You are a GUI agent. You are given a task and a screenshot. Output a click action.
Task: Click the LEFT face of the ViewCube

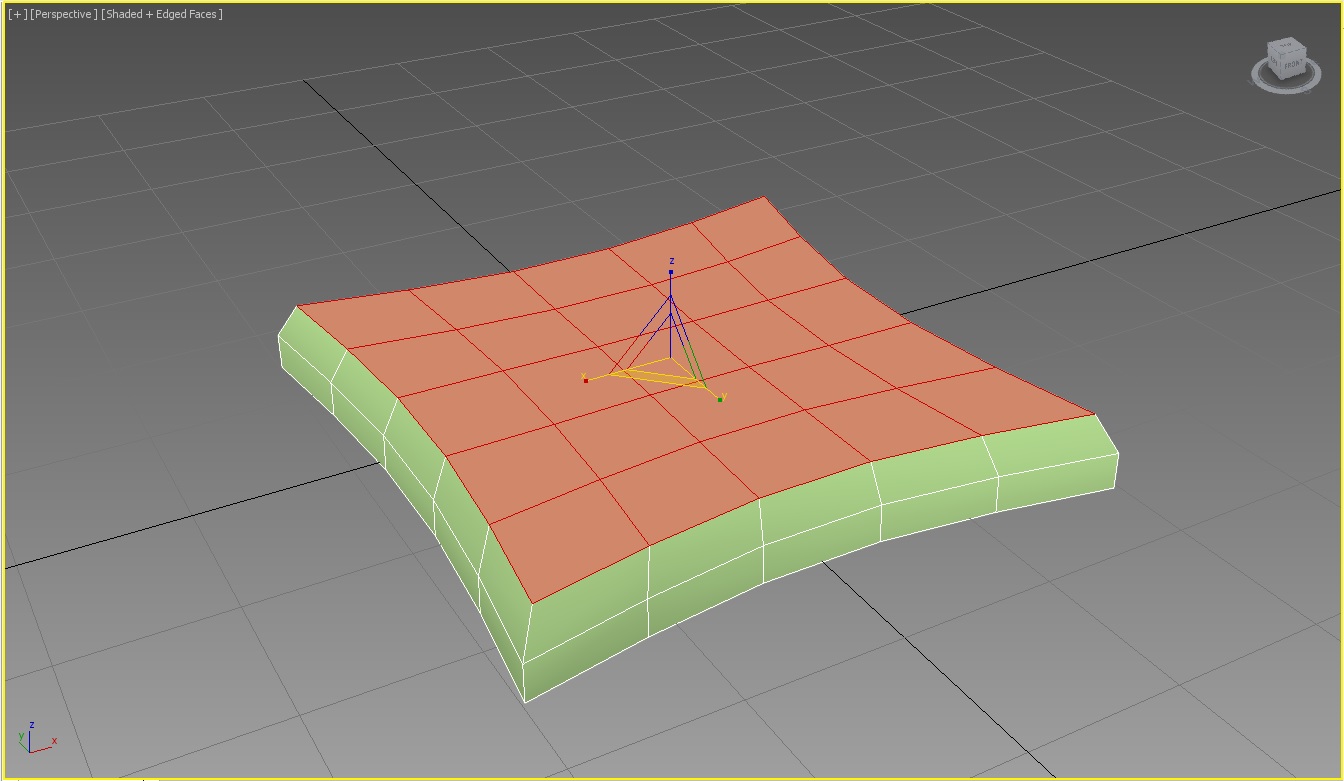click(1275, 61)
